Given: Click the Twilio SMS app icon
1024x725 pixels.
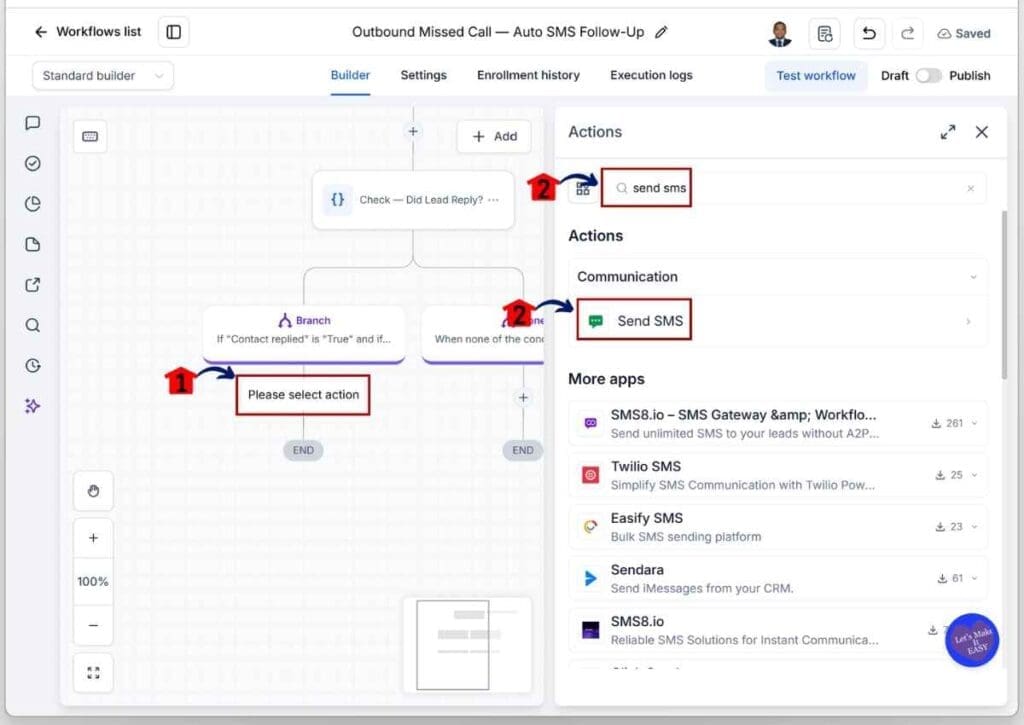Looking at the screenshot, I should click(x=590, y=475).
